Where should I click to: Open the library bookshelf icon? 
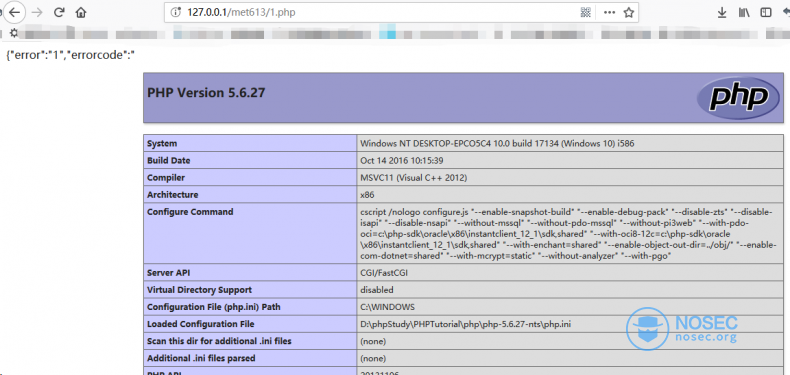pos(744,13)
